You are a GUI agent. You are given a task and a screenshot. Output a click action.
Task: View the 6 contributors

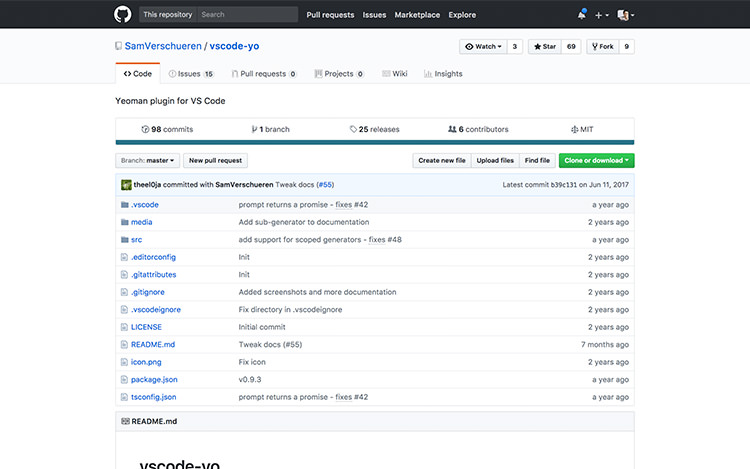click(x=478, y=129)
